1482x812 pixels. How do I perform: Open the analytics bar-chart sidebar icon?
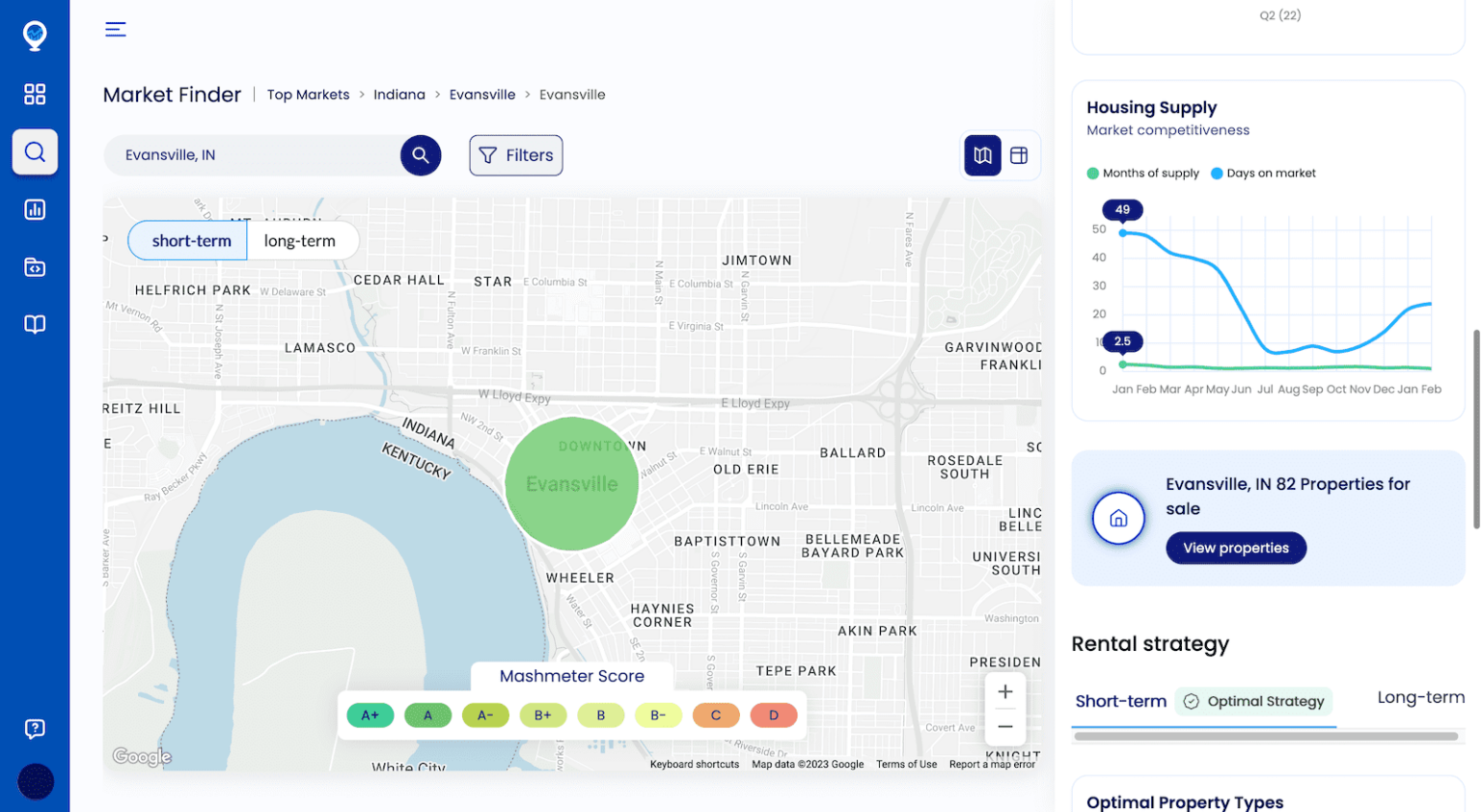coord(35,208)
